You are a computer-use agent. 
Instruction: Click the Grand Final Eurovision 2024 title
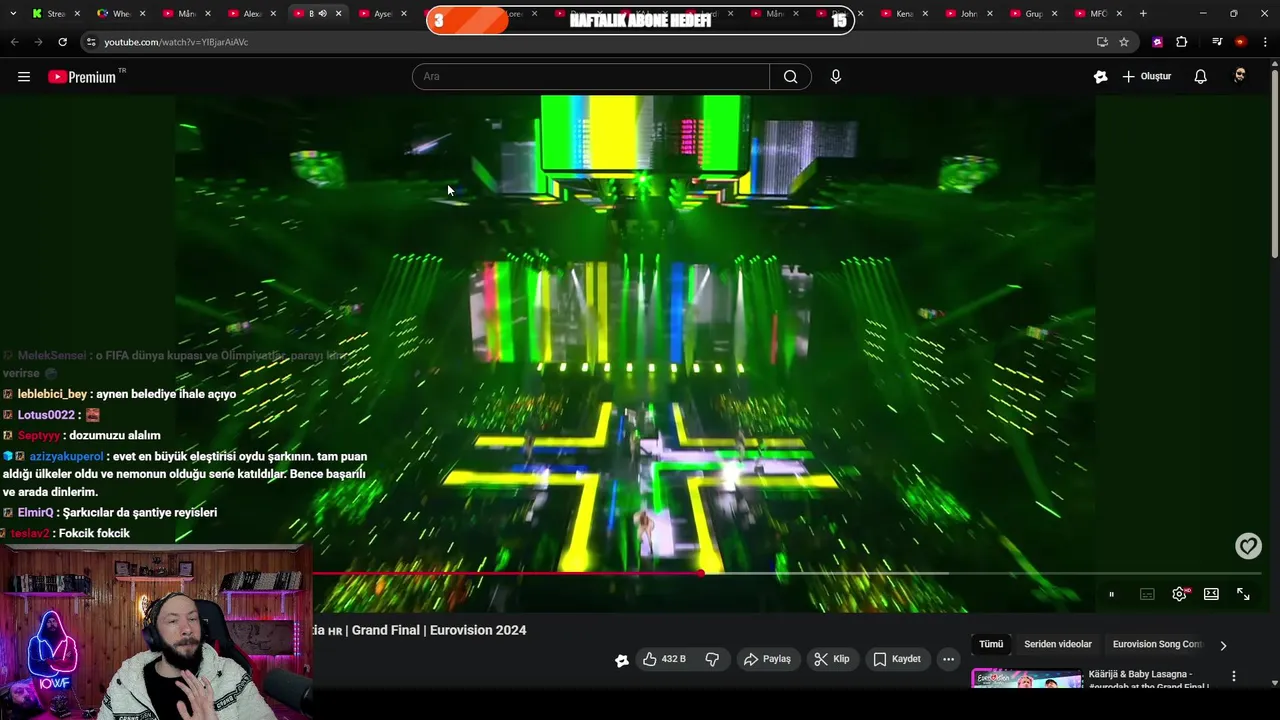(x=420, y=630)
